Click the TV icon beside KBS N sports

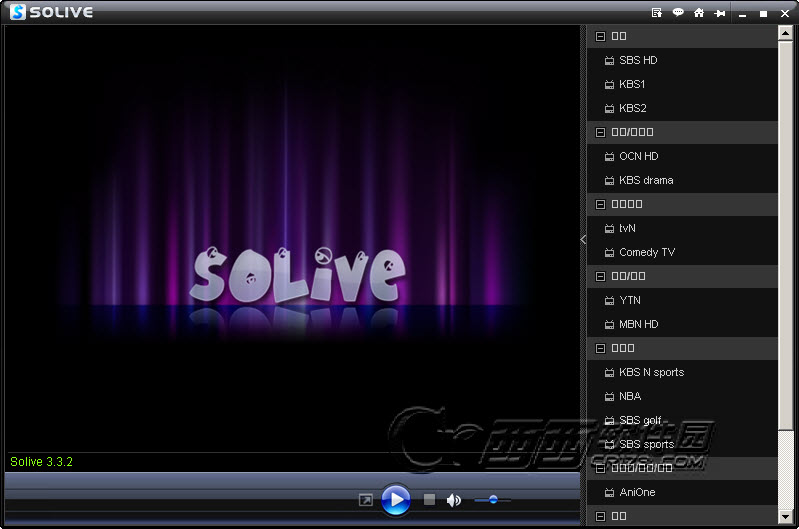coord(609,373)
